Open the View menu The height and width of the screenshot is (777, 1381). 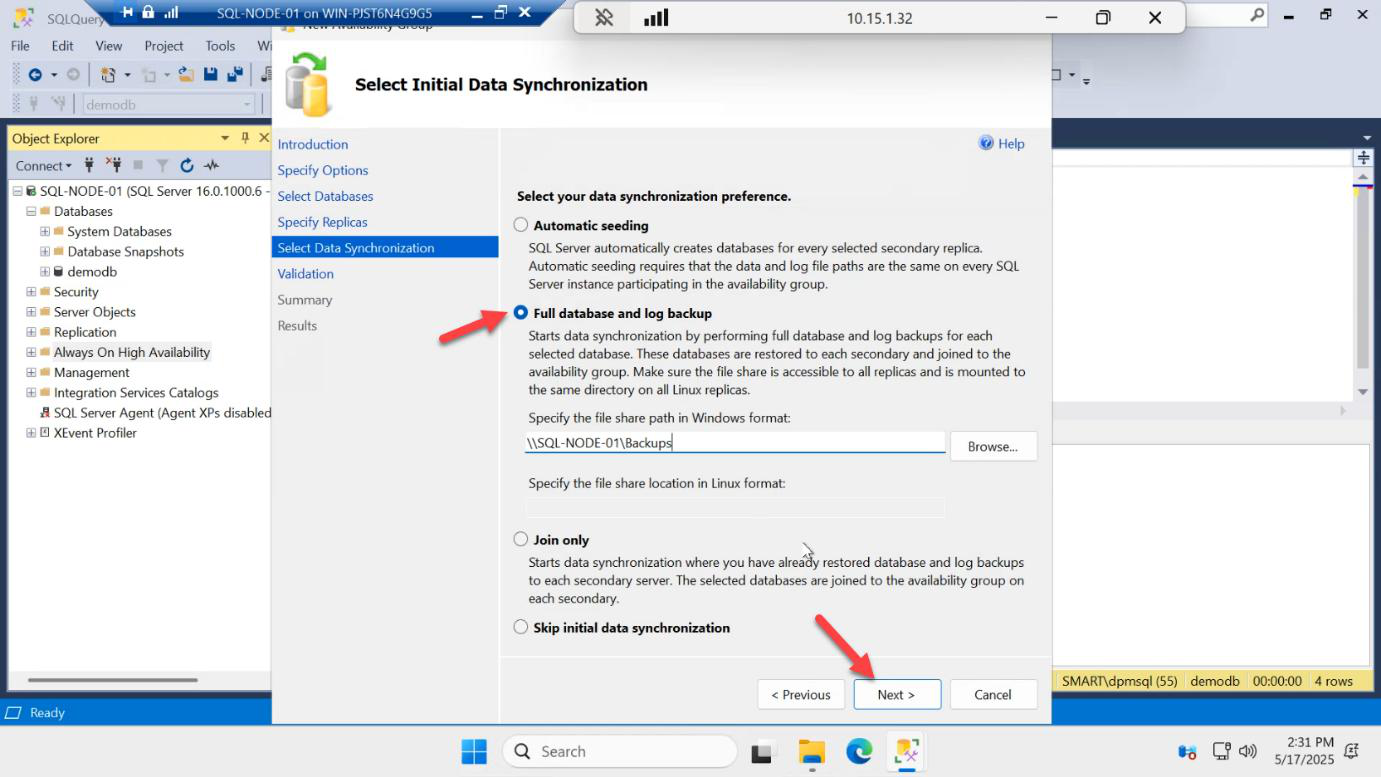[x=109, y=45]
